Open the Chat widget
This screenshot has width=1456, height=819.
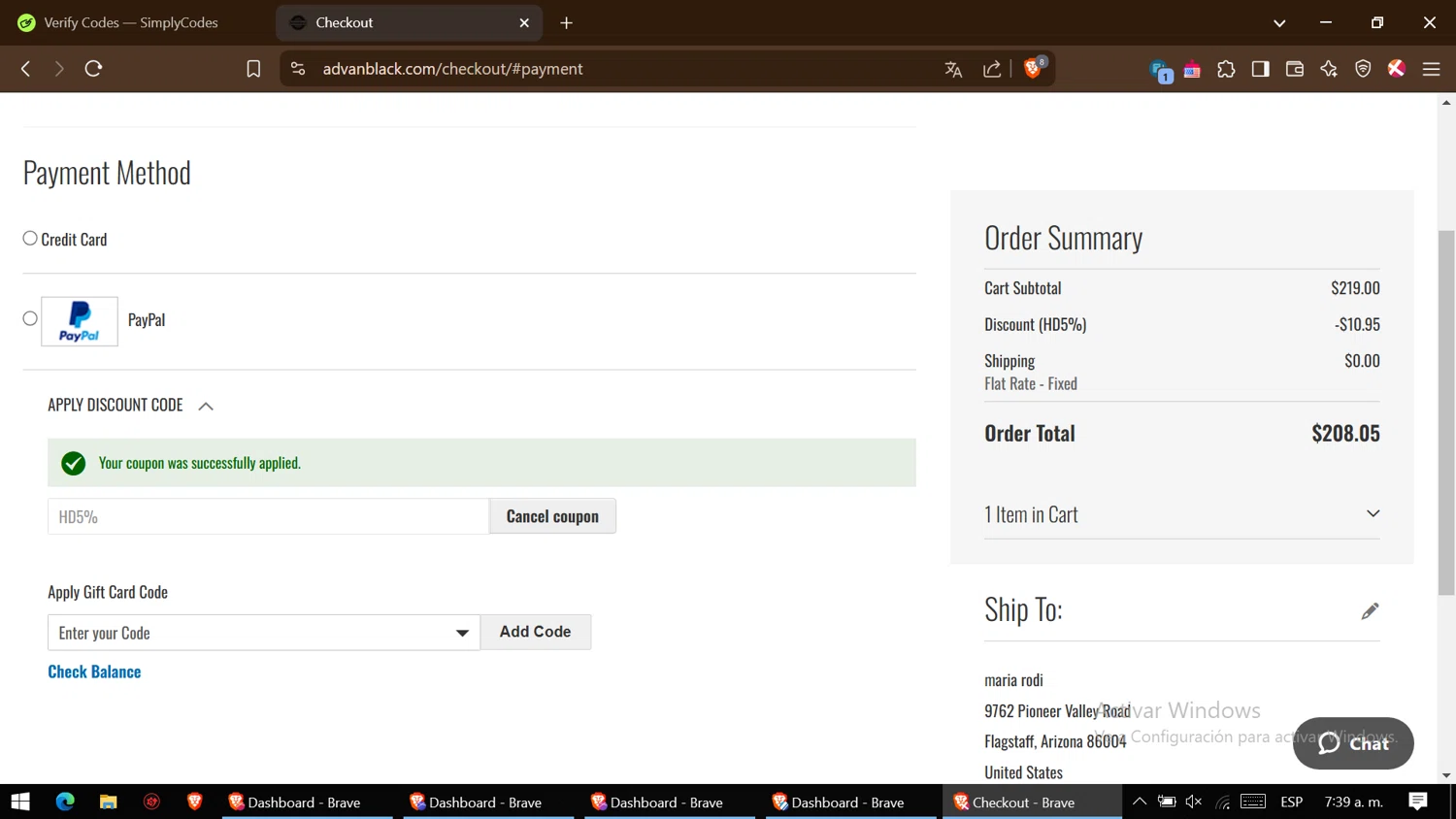(1353, 743)
